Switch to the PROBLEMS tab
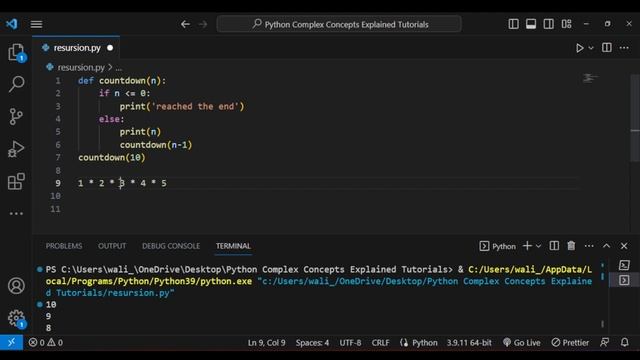 pyautogui.click(x=64, y=246)
